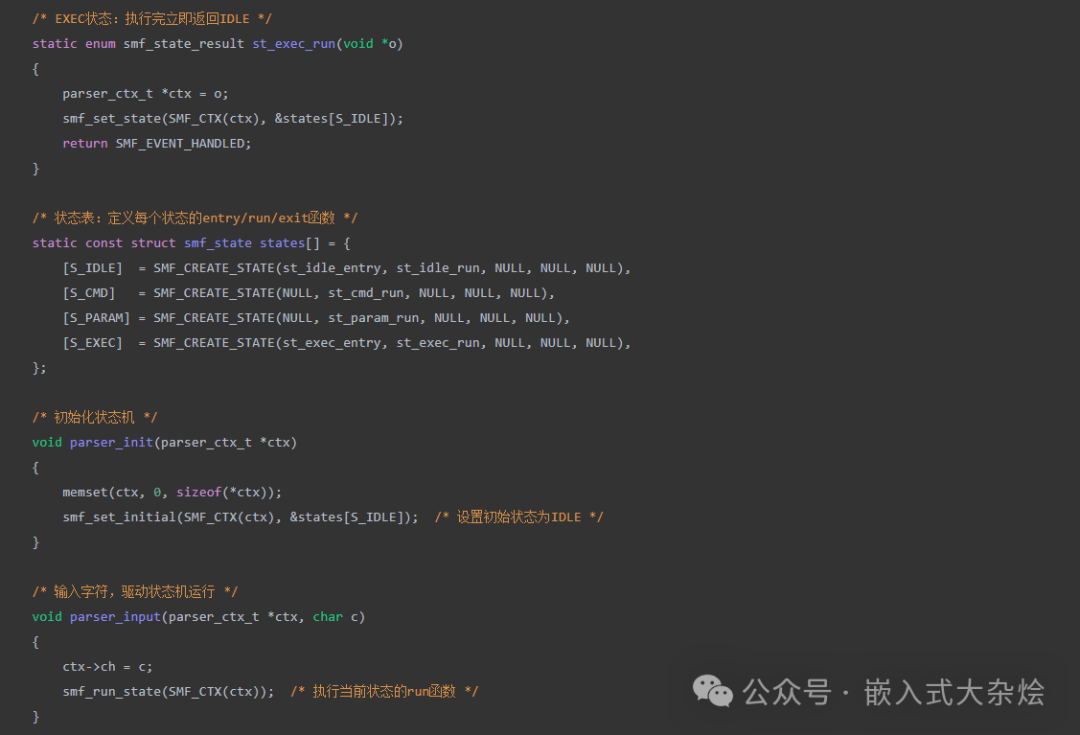Click the smf_set_initial call
The image size is (1080, 735).
click(240, 517)
